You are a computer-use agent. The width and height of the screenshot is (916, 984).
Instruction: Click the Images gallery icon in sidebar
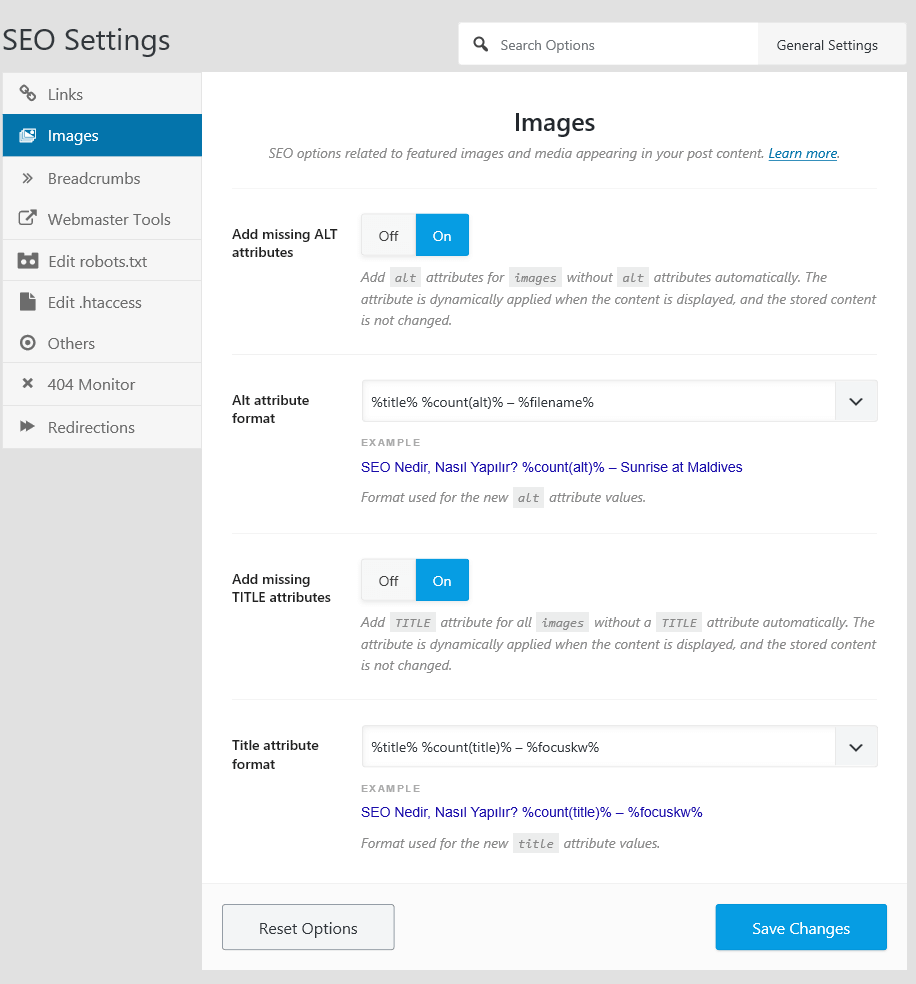pos(27,136)
